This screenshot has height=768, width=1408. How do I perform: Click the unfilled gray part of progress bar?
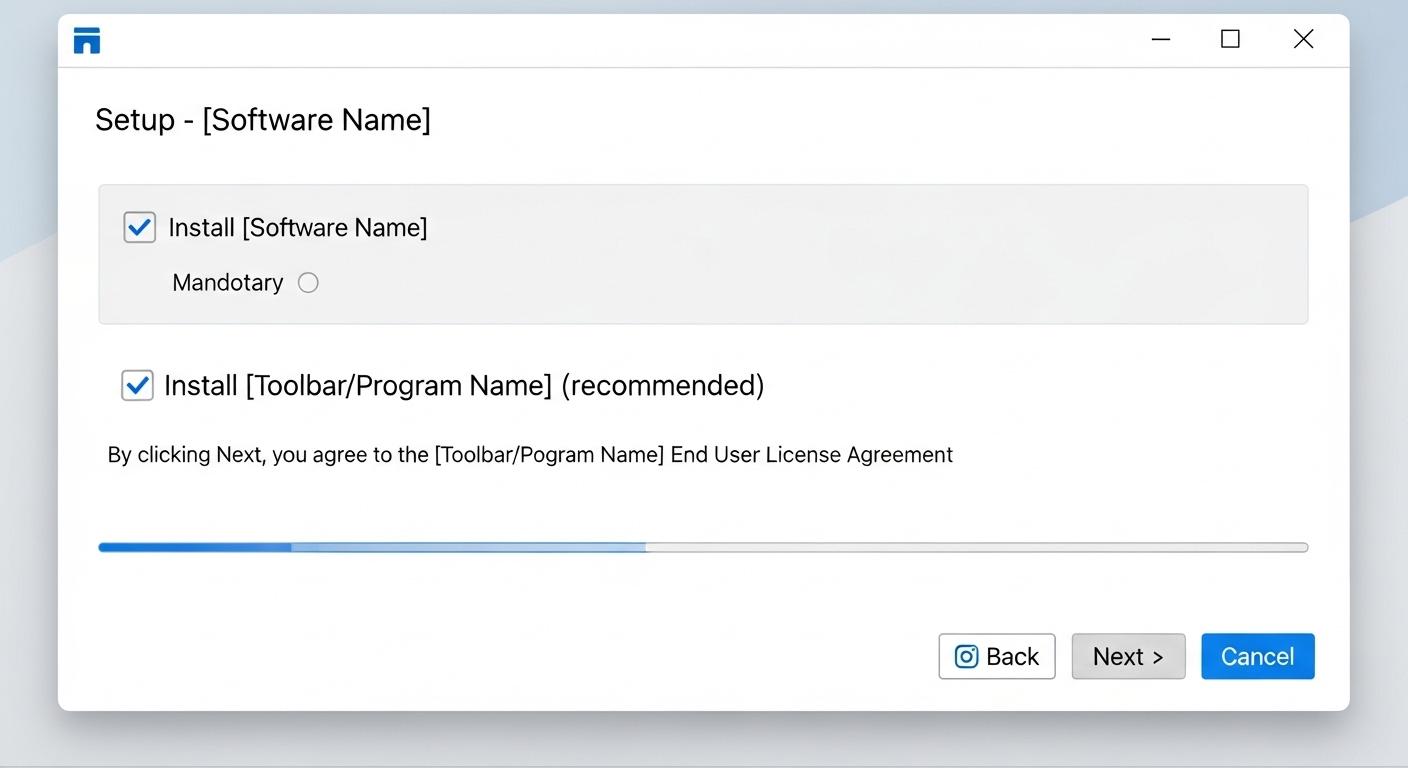click(976, 547)
